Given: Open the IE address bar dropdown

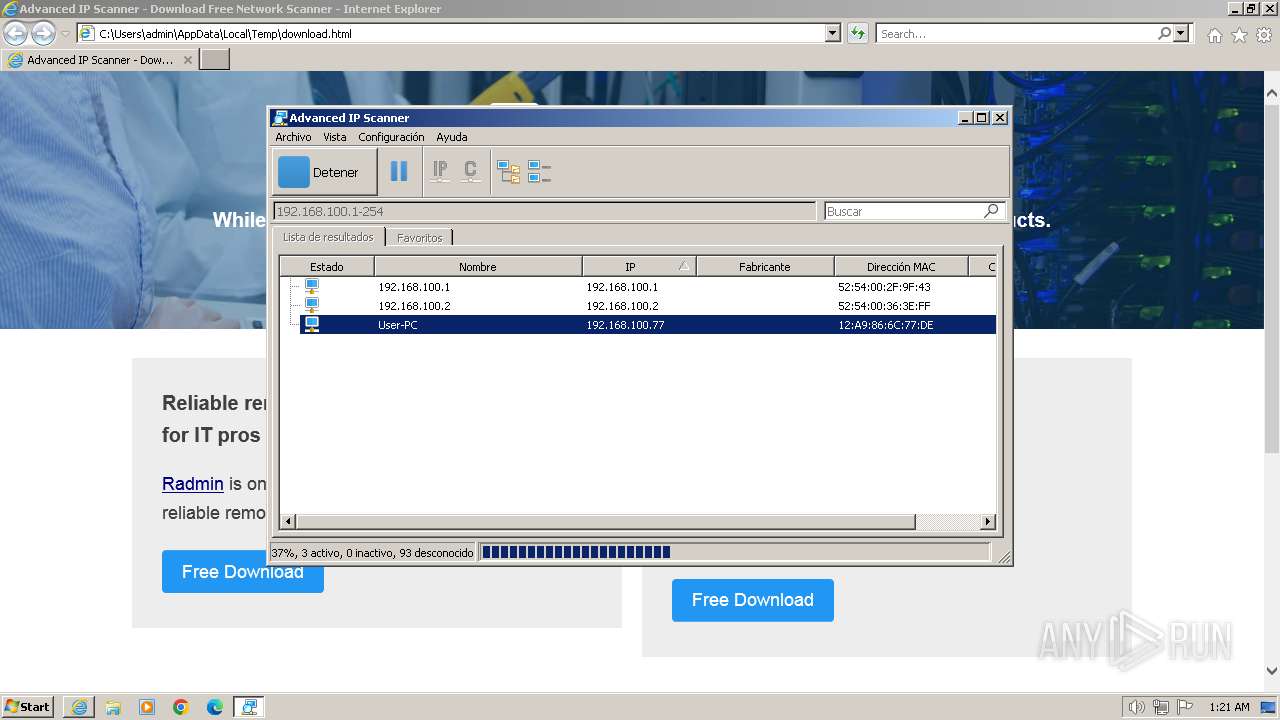Looking at the screenshot, I should coord(833,33).
